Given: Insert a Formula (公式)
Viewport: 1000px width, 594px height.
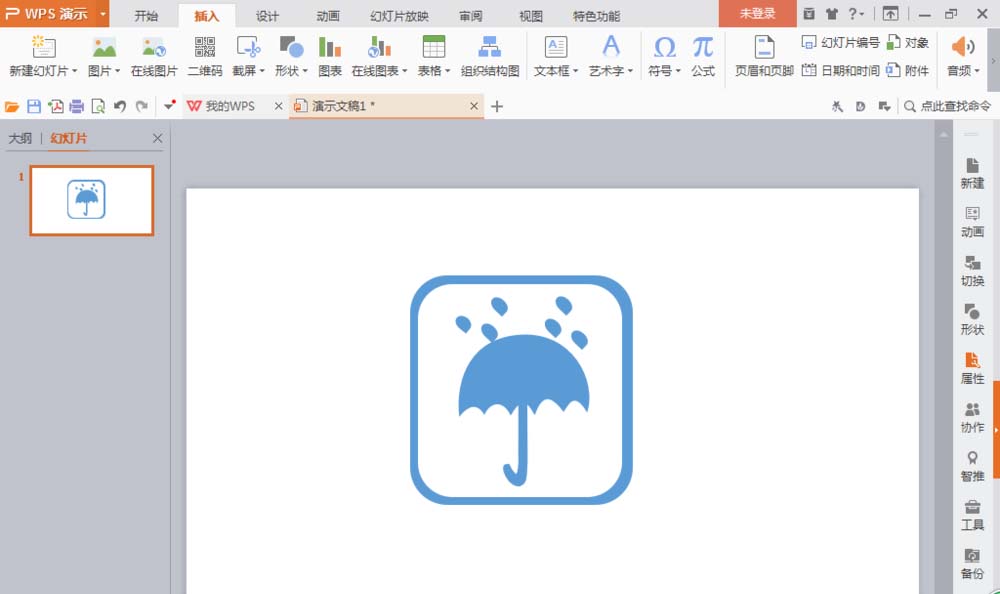Looking at the screenshot, I should (703, 56).
